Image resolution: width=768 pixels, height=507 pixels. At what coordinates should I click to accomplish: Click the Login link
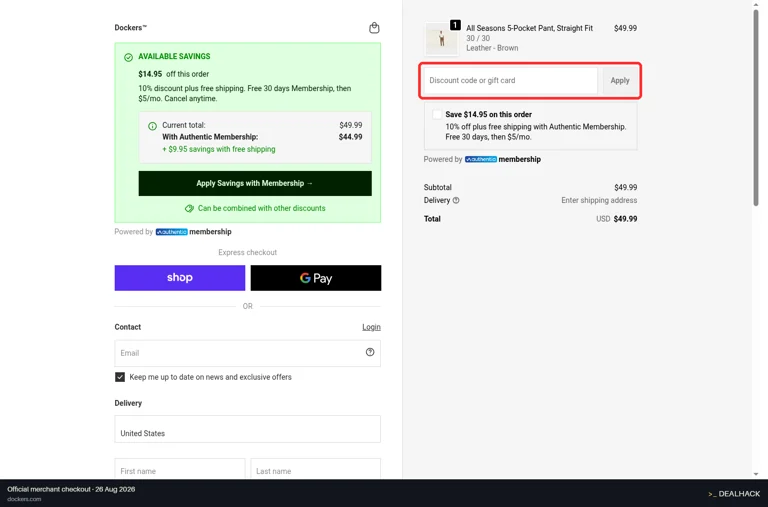click(x=371, y=327)
